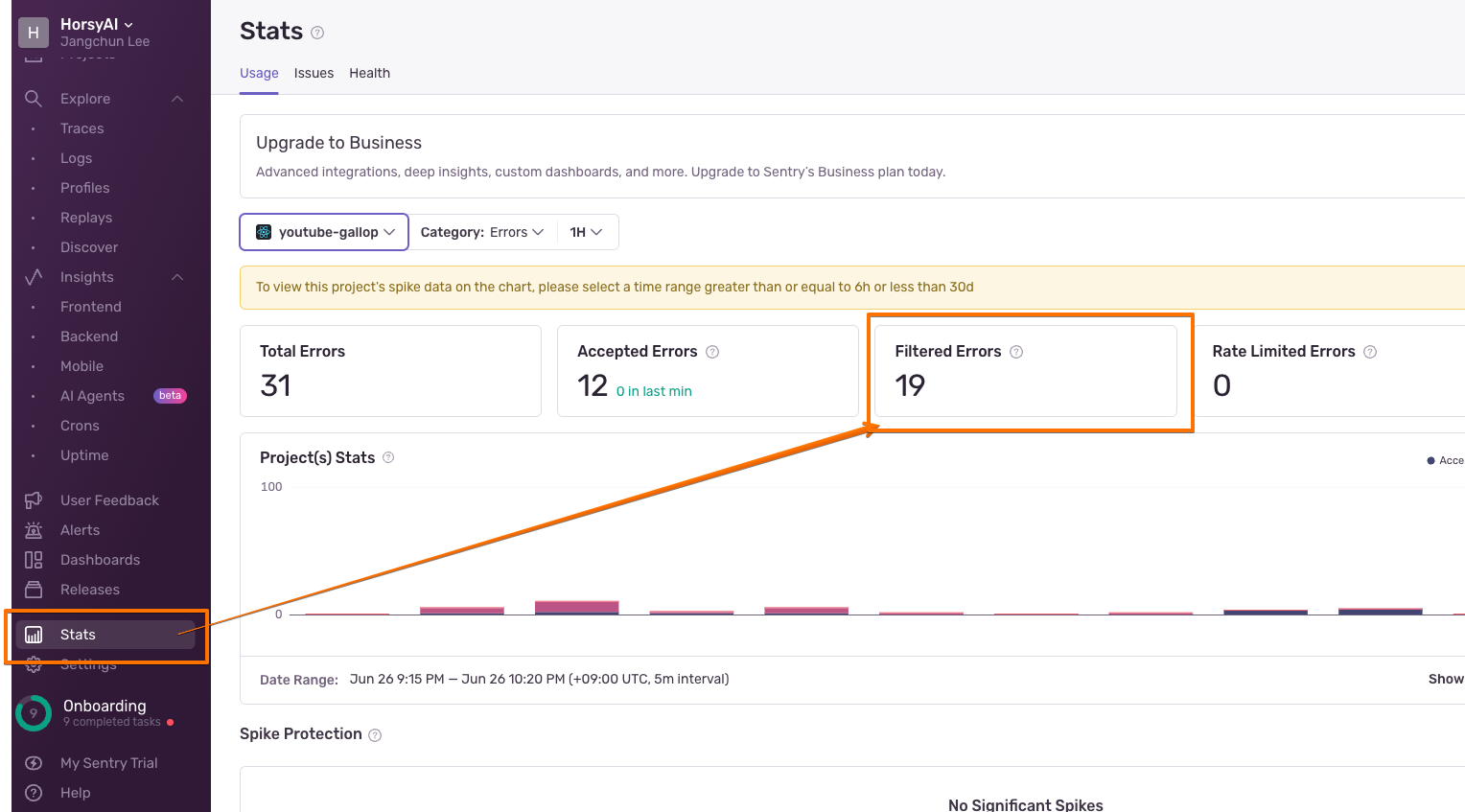Click the Releases box icon
The image size is (1465, 812).
point(34,590)
